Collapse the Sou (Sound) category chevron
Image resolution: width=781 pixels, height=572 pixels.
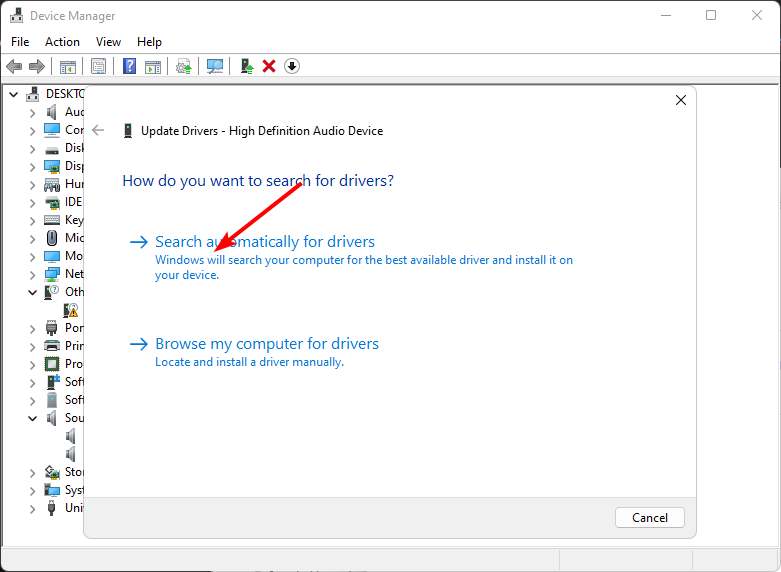[32, 419]
